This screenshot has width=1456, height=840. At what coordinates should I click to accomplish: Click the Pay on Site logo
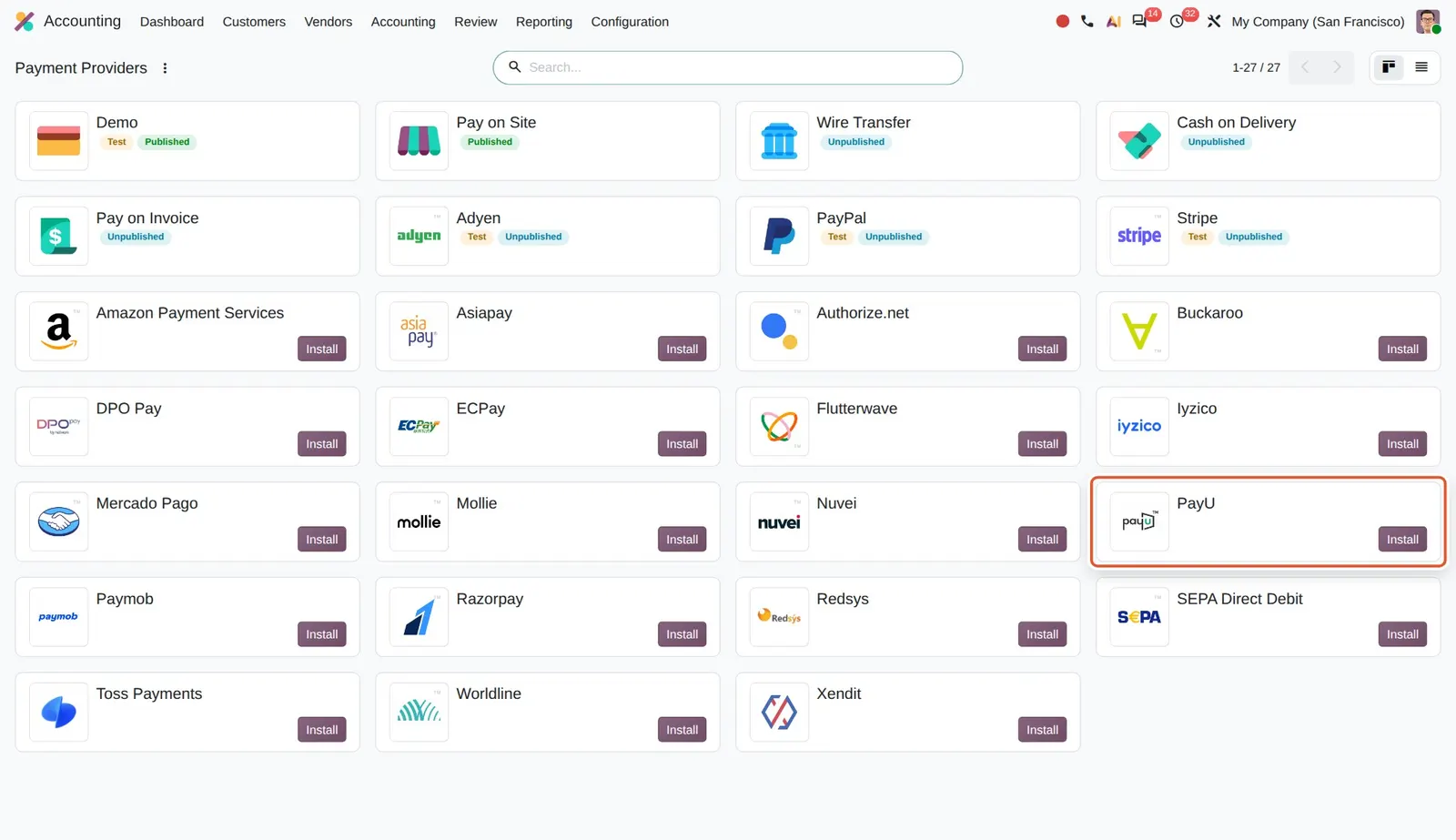(420, 141)
